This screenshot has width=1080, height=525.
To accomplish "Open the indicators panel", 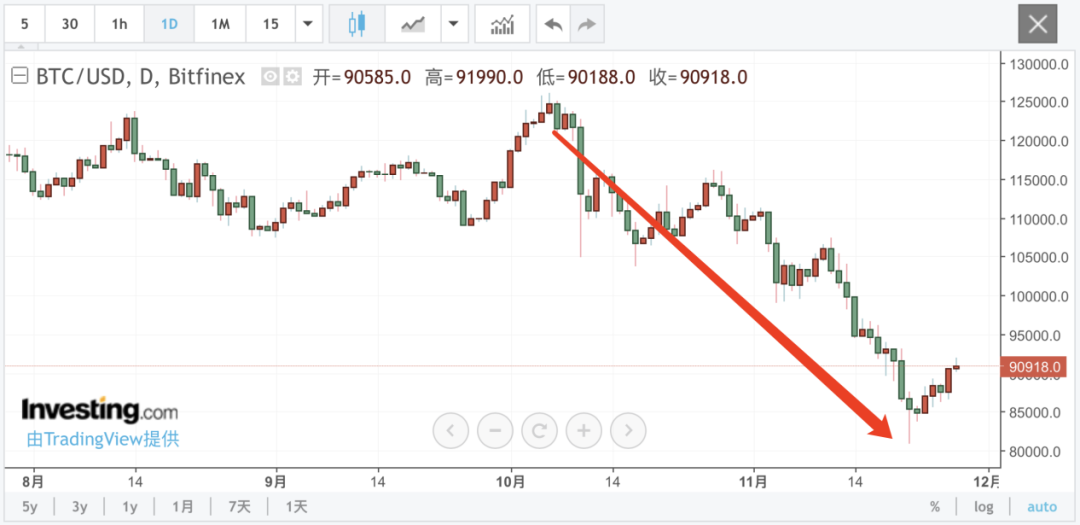I will tap(502, 24).
